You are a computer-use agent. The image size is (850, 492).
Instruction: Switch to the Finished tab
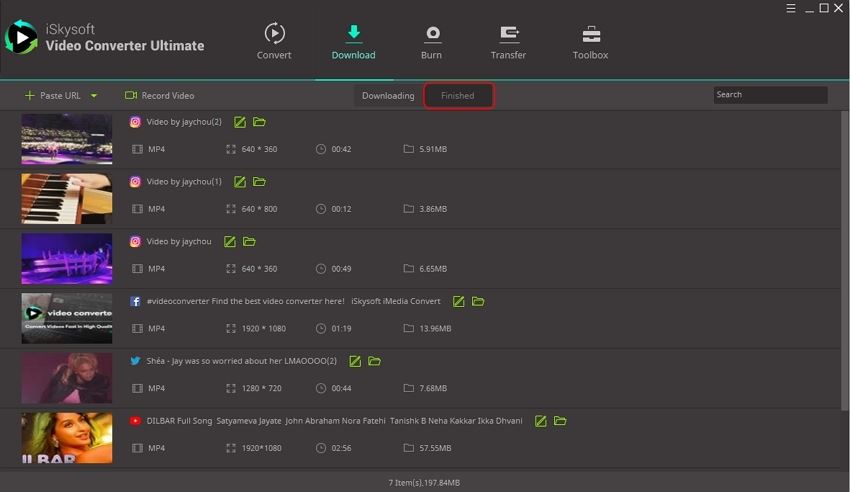point(458,96)
